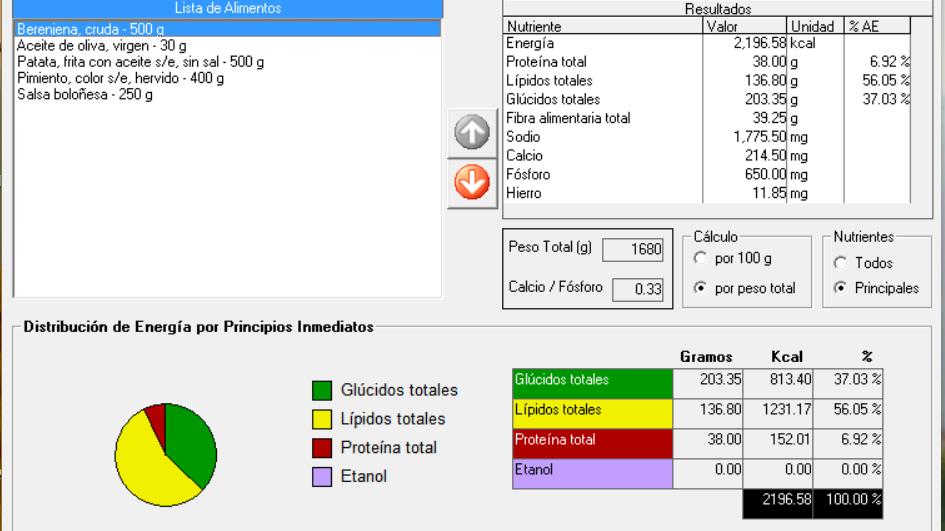Select the 'Patata, frita con aceite' entry
This screenshot has width=945, height=531.
pyautogui.click(x=140, y=62)
